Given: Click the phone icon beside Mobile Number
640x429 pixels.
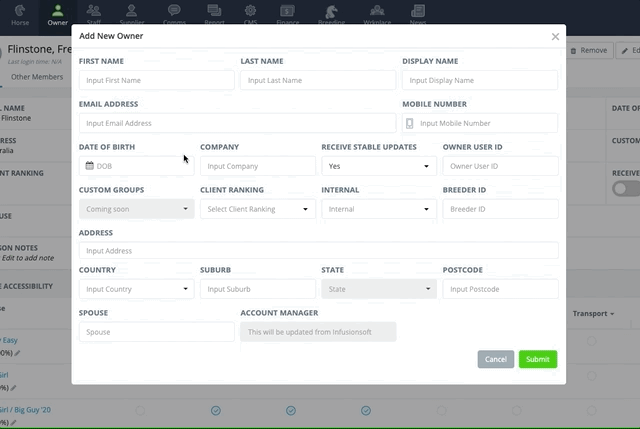Looking at the screenshot, I should (409, 123).
